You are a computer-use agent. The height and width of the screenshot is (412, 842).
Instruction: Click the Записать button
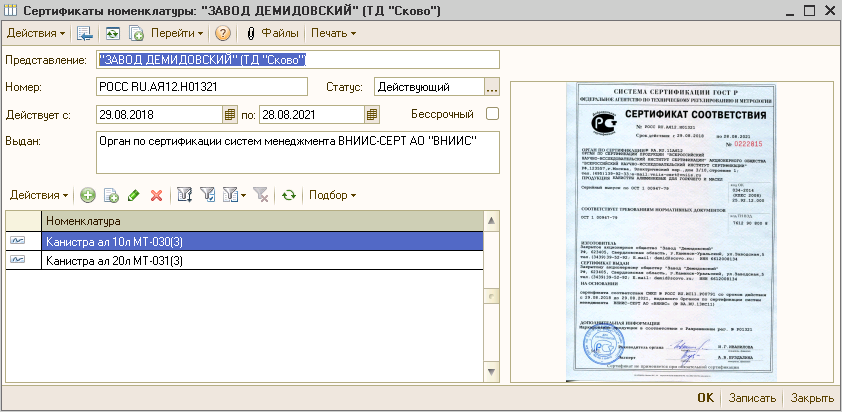coord(752,397)
